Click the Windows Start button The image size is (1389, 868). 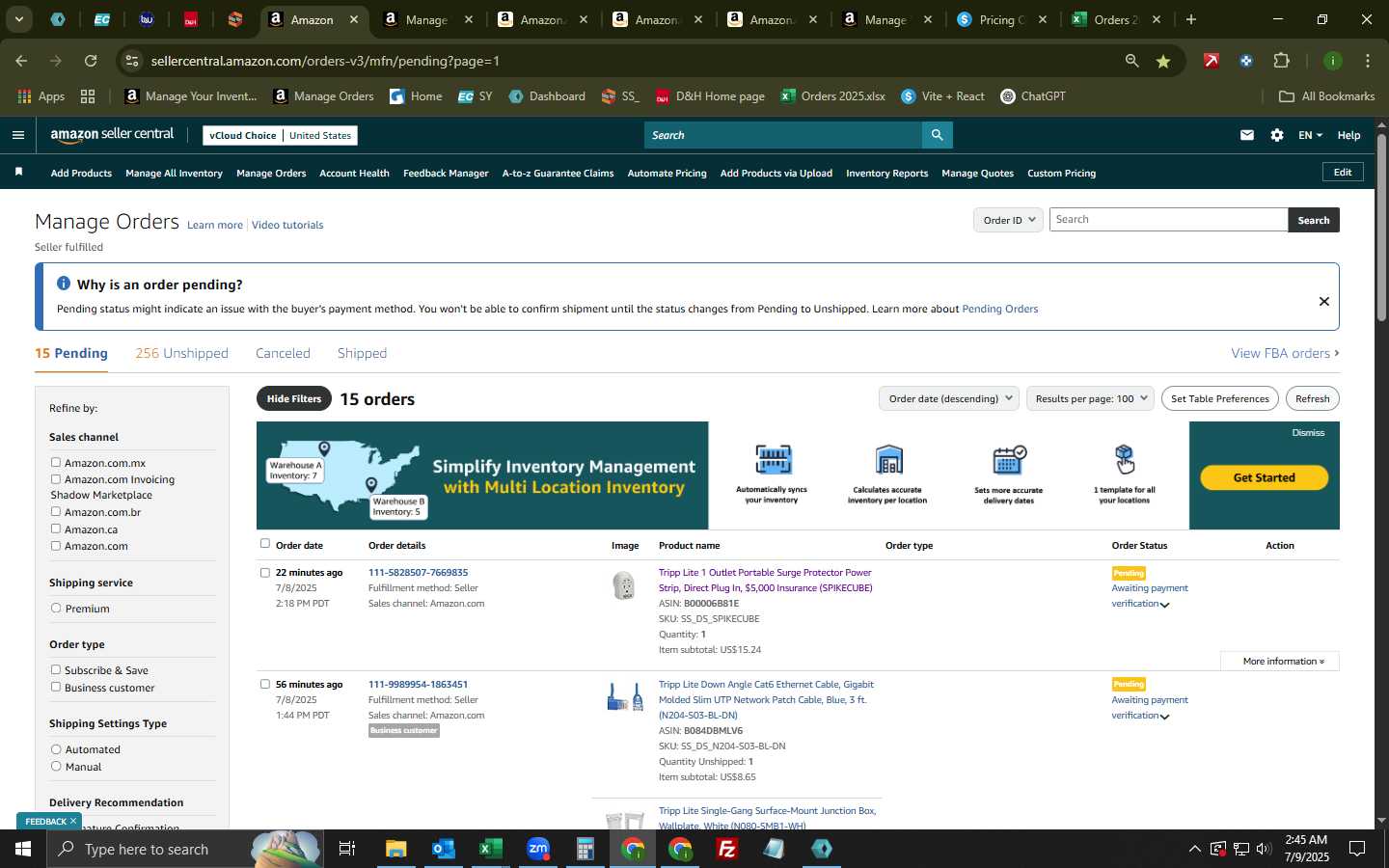23,849
